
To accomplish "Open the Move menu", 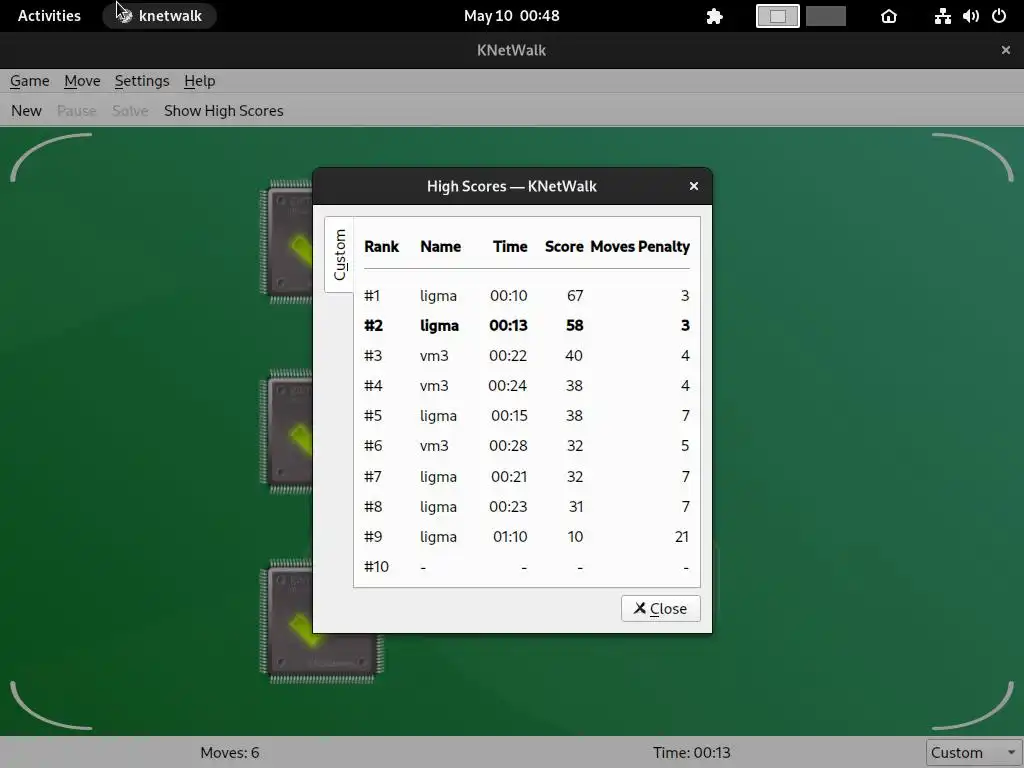I will (82, 81).
